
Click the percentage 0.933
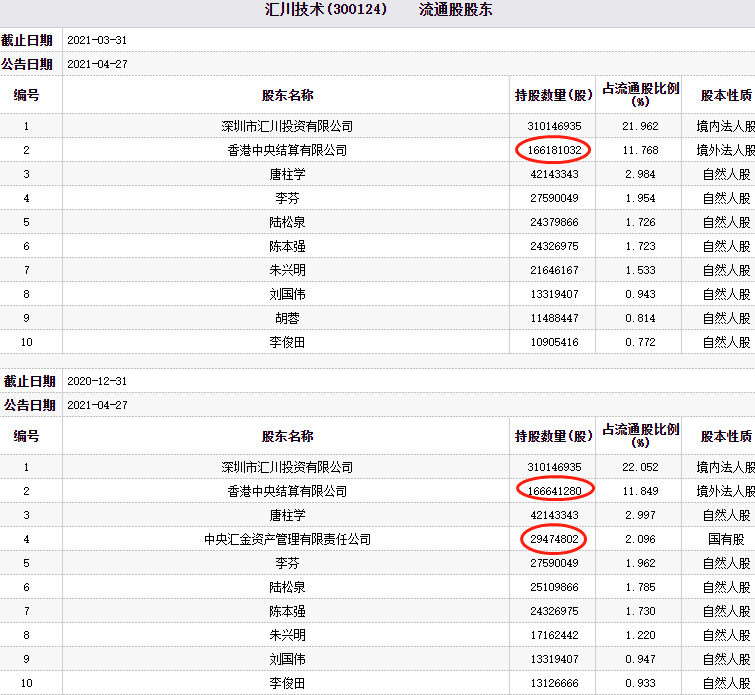[x=640, y=683]
